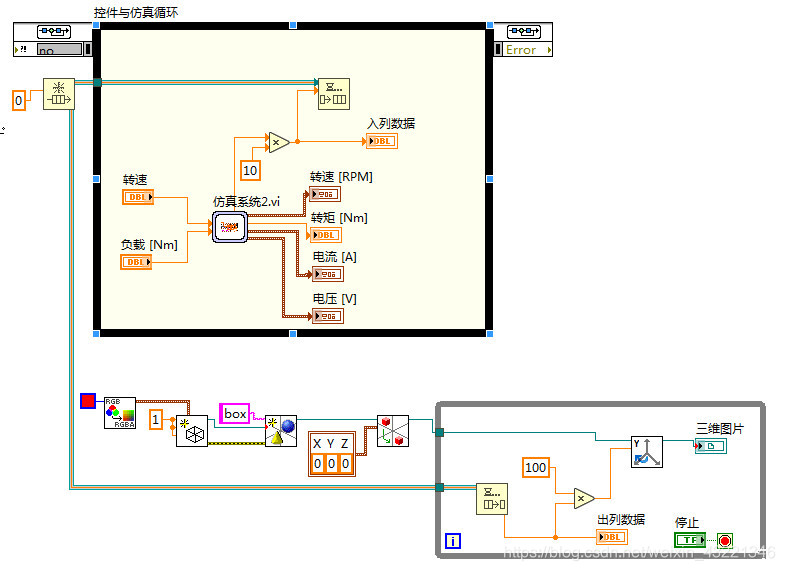The image size is (785, 571).
Task: Select the Create Box geometry node
Action: click(192, 431)
